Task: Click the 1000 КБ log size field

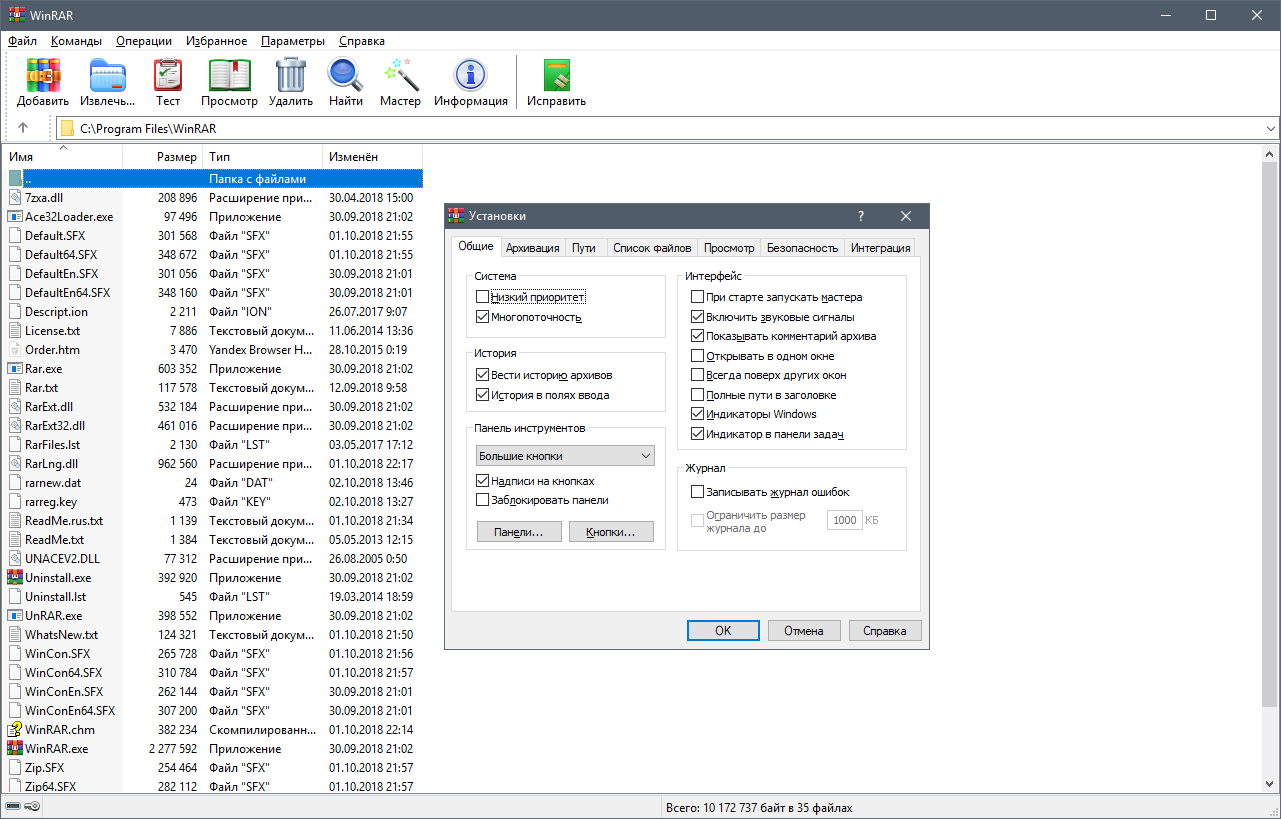Action: click(x=845, y=520)
